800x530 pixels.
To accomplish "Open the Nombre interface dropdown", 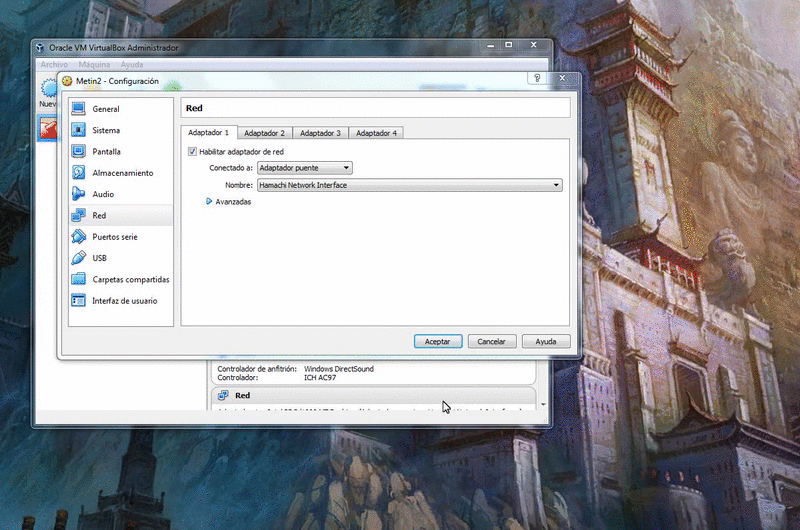I will pos(410,185).
